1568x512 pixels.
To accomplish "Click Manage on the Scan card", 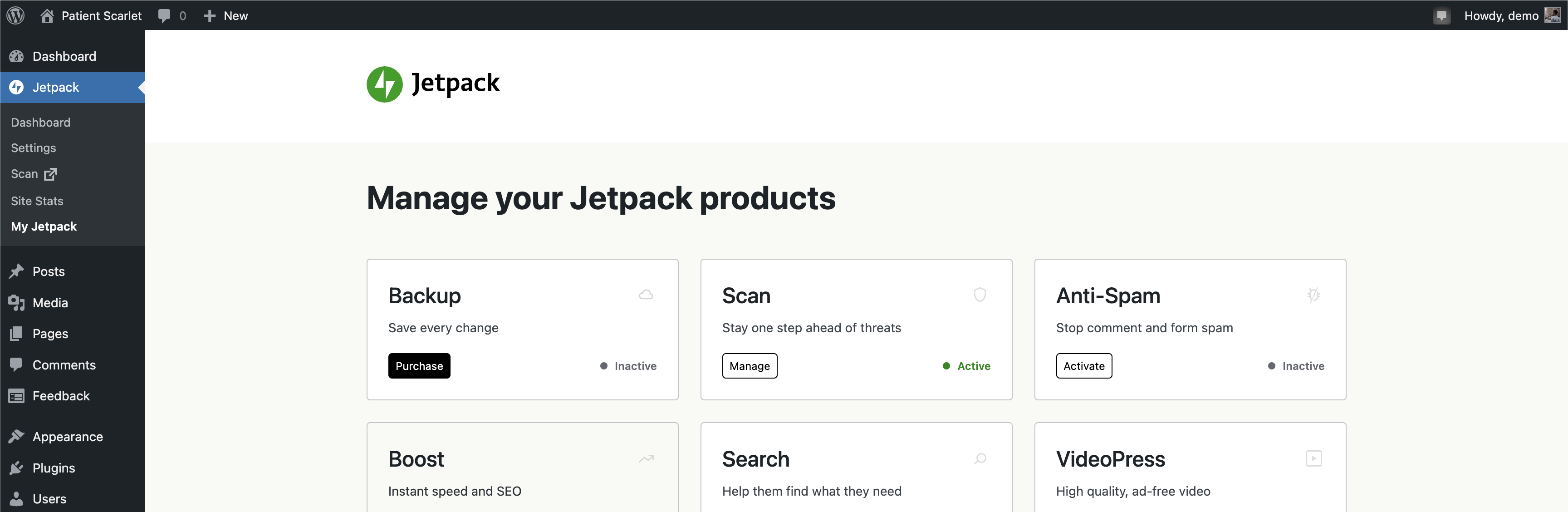I will tap(750, 366).
